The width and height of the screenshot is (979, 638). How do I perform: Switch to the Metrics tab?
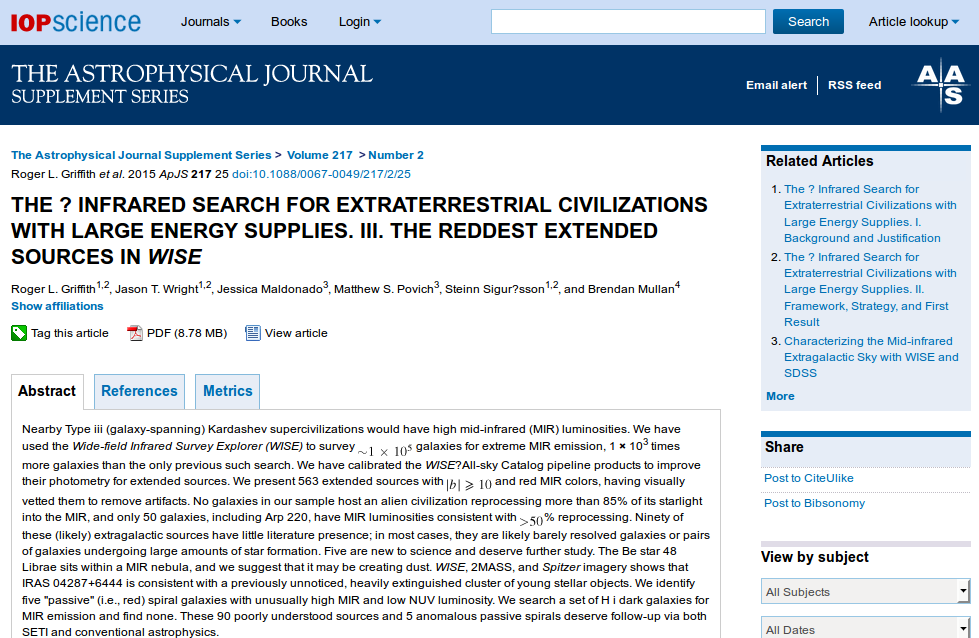[227, 391]
